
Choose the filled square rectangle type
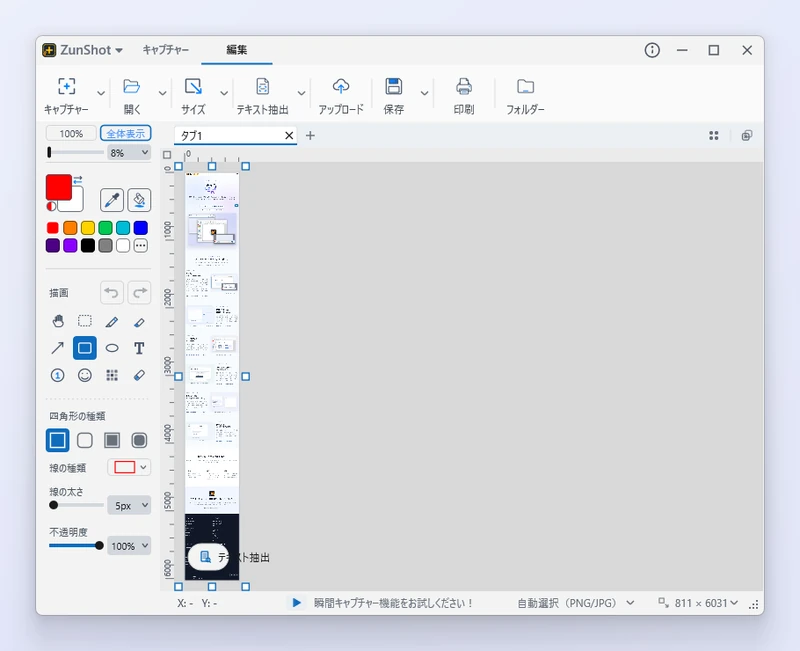click(112, 440)
